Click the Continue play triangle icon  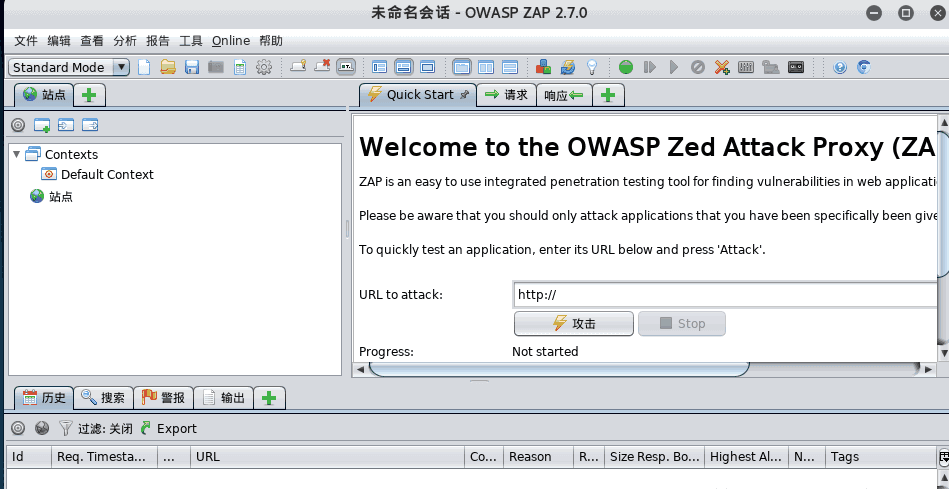[674, 67]
